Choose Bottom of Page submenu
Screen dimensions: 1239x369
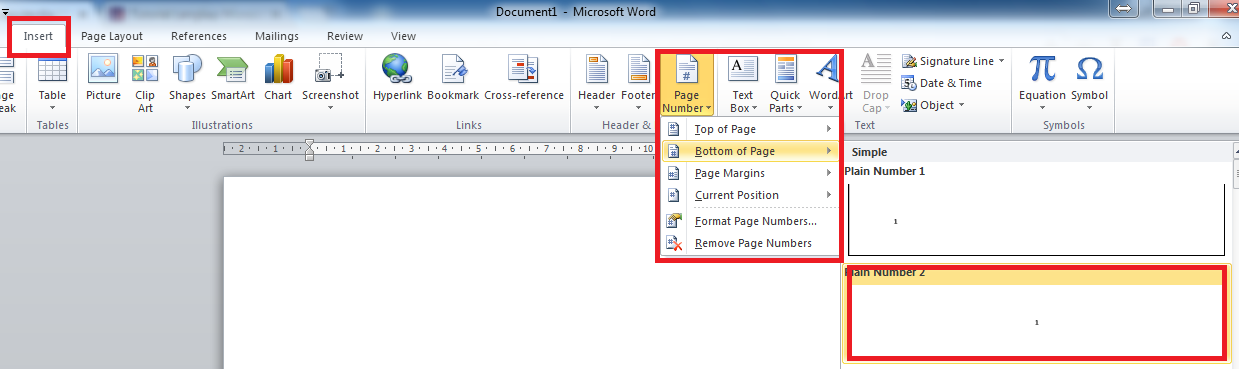[749, 151]
